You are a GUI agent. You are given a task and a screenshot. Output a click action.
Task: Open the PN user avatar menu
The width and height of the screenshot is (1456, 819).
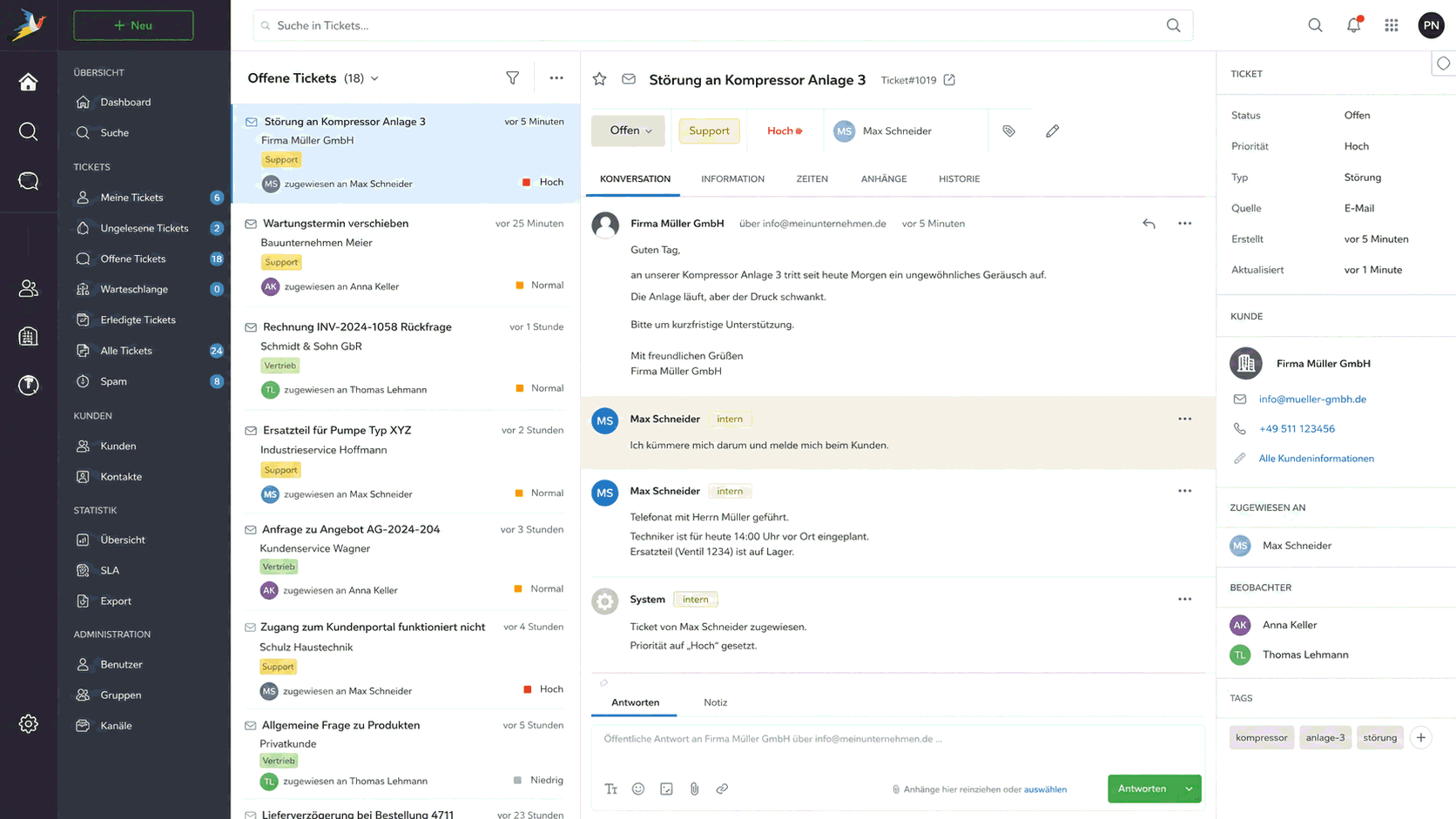click(1431, 25)
